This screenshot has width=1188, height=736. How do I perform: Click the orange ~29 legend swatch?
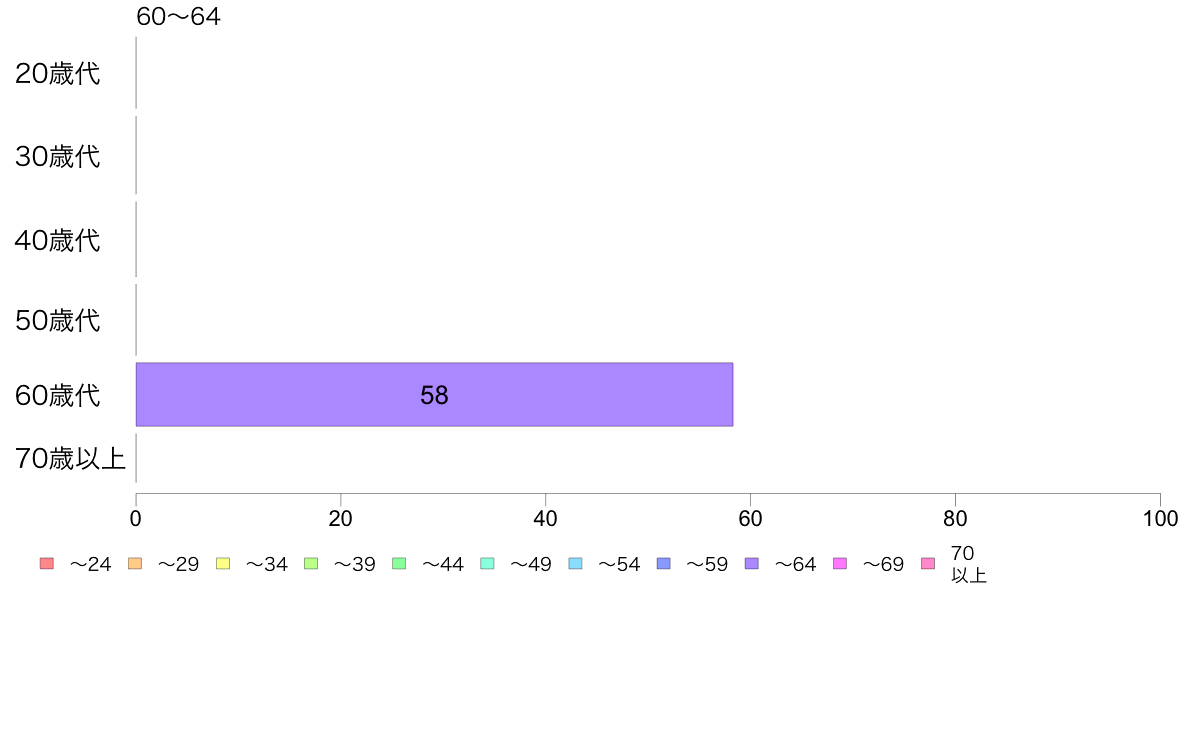coord(135,563)
